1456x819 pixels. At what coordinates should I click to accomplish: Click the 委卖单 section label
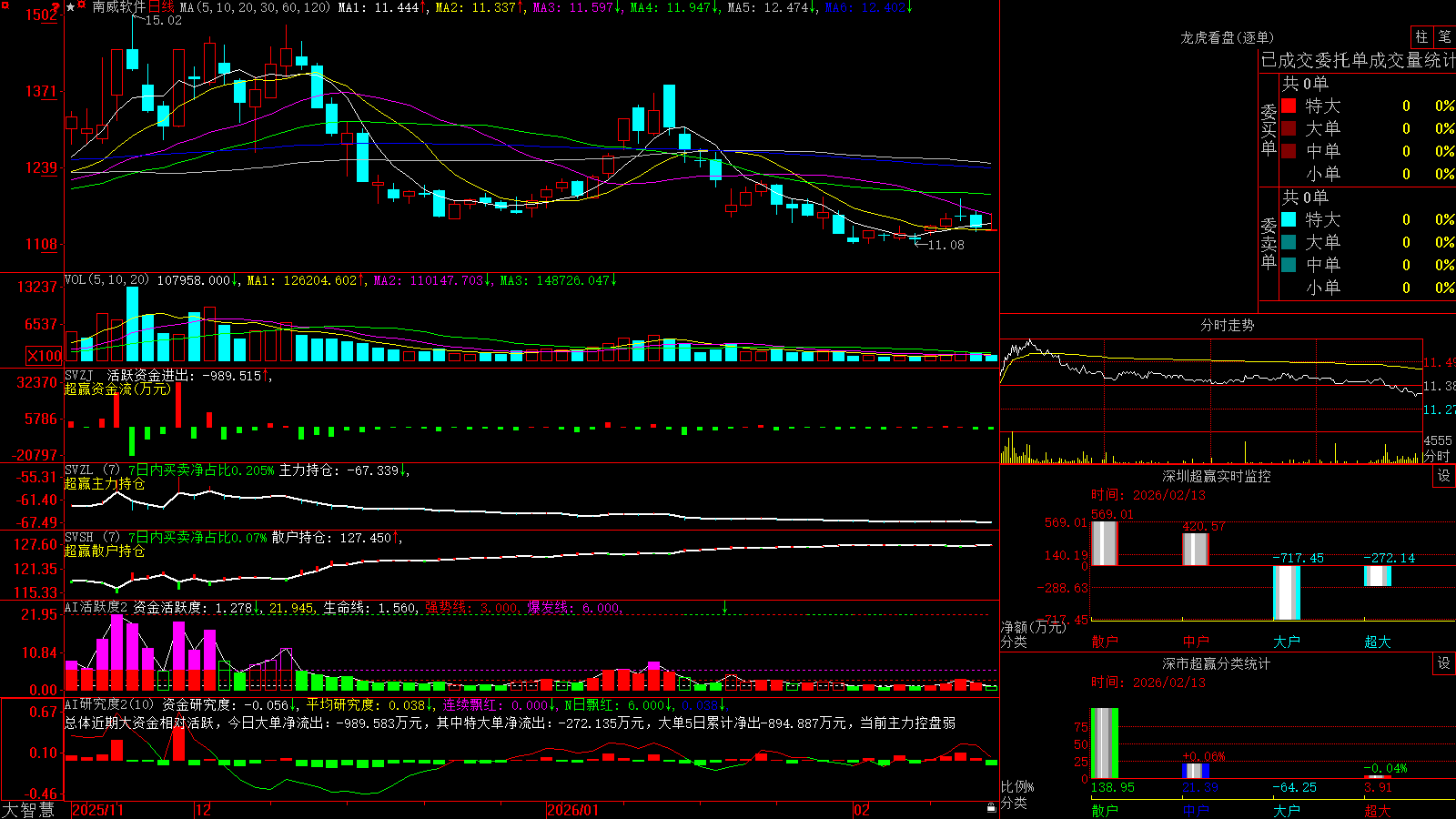[1269, 244]
